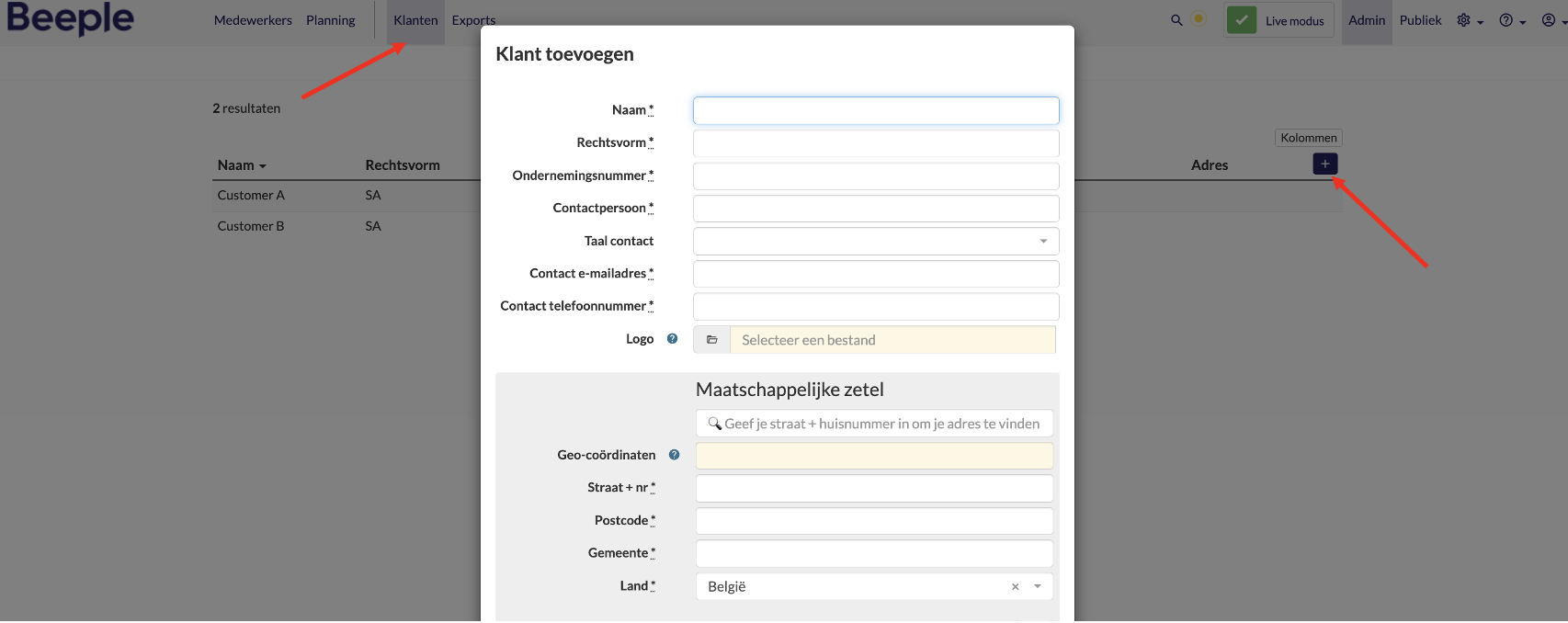This screenshot has width=1568, height=623.
Task: Click the plus button to add customer
Action: tap(1324, 164)
